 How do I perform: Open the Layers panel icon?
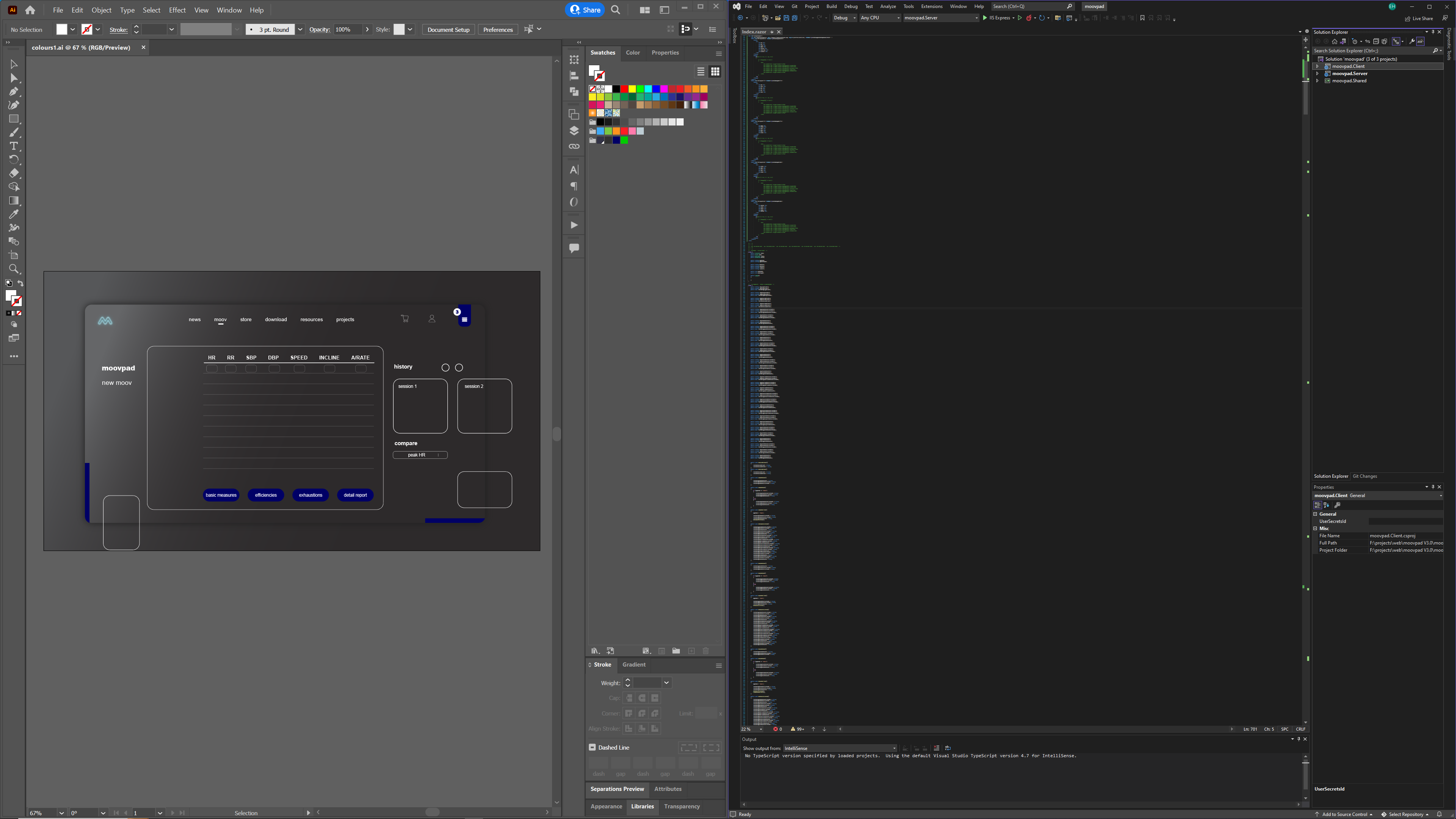pyautogui.click(x=574, y=131)
